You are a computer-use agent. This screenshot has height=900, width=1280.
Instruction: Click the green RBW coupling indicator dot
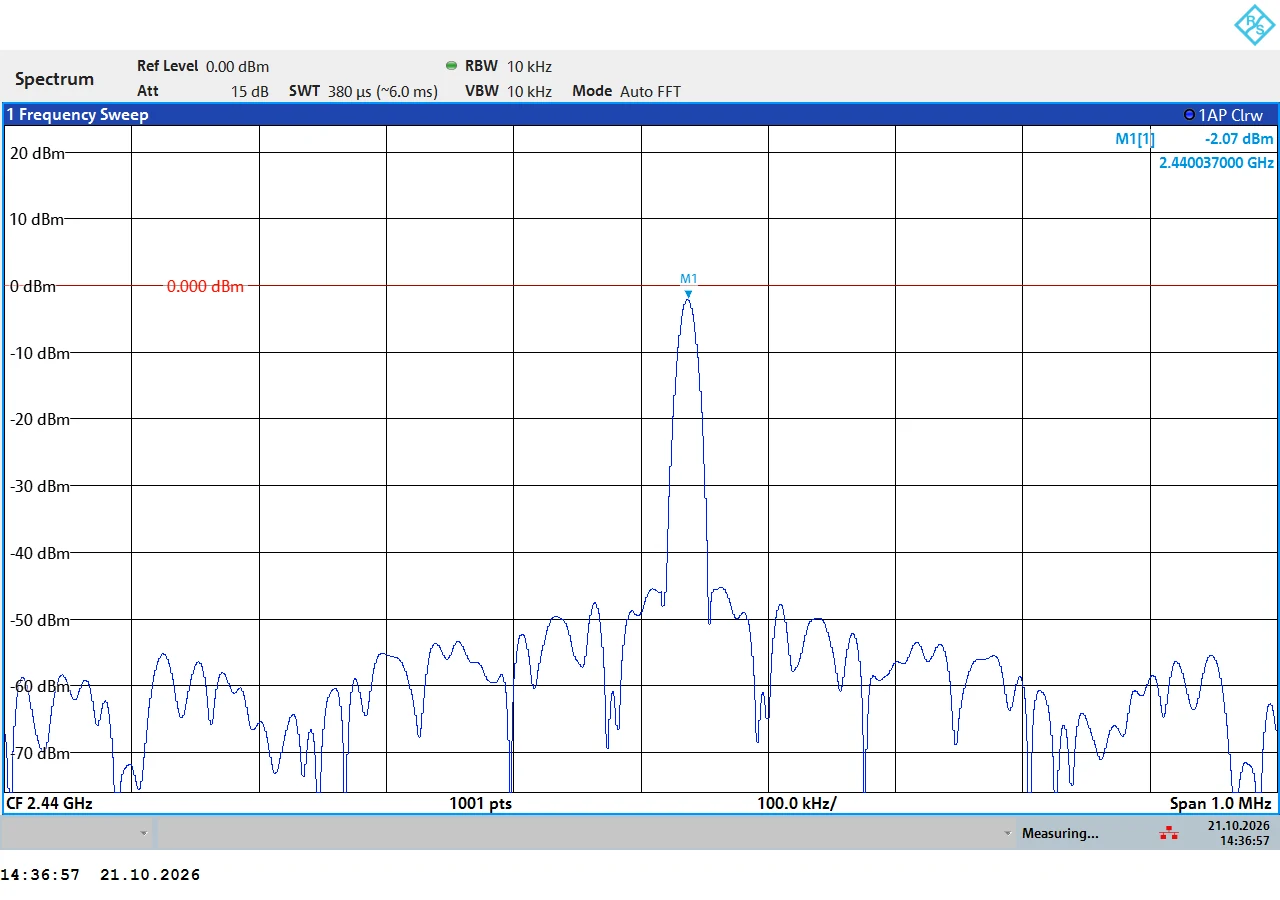coord(451,66)
